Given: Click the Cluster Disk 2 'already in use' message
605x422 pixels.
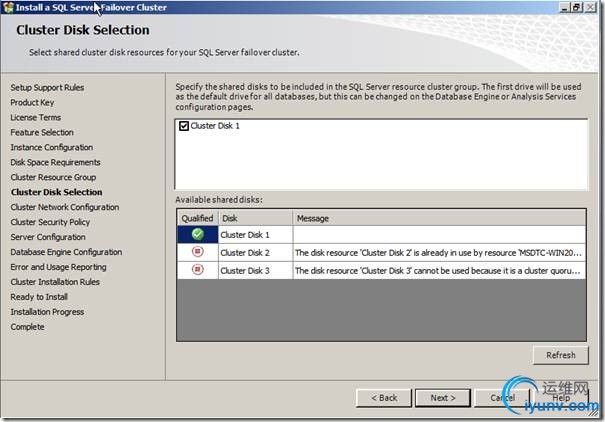Looking at the screenshot, I should 438,253.
